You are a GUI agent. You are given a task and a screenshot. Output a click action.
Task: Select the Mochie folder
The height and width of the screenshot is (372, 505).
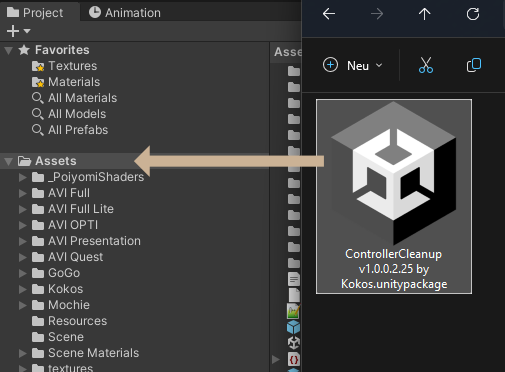tap(61, 305)
